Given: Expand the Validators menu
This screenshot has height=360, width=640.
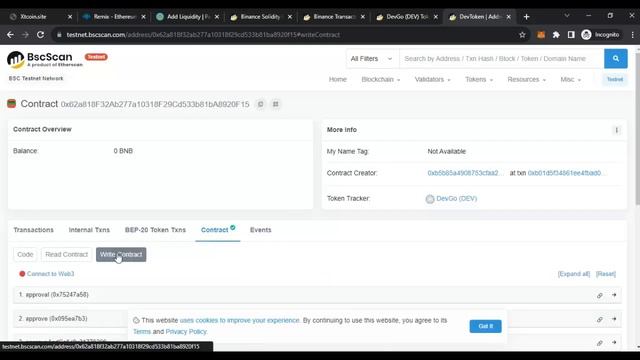Looking at the screenshot, I should click(432, 80).
